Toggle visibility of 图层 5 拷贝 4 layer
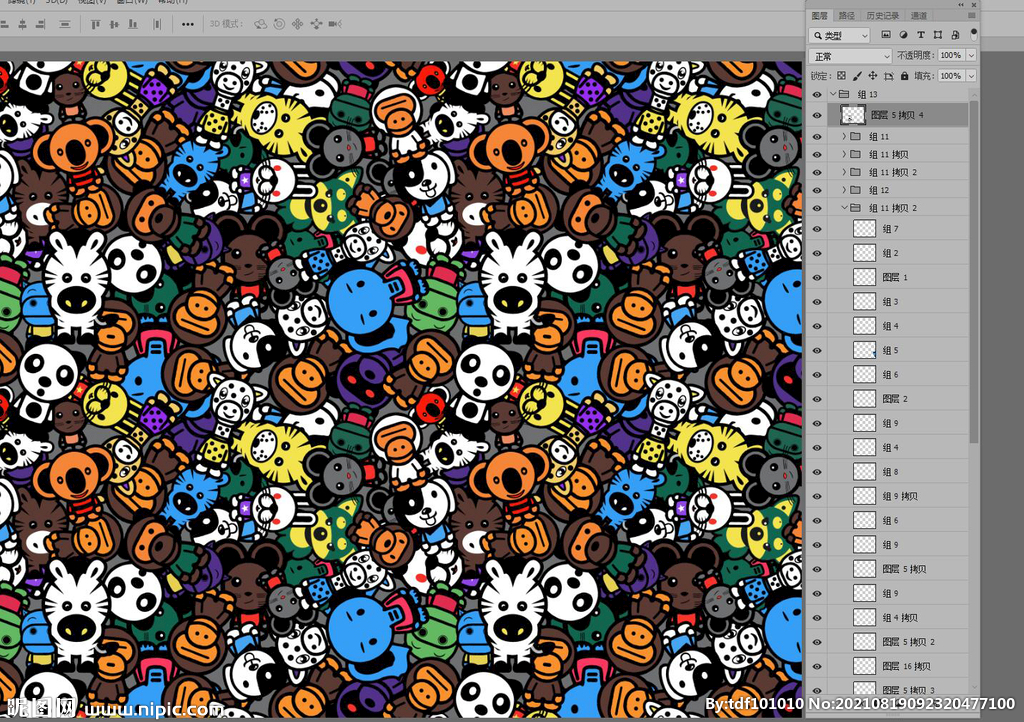 (x=817, y=115)
